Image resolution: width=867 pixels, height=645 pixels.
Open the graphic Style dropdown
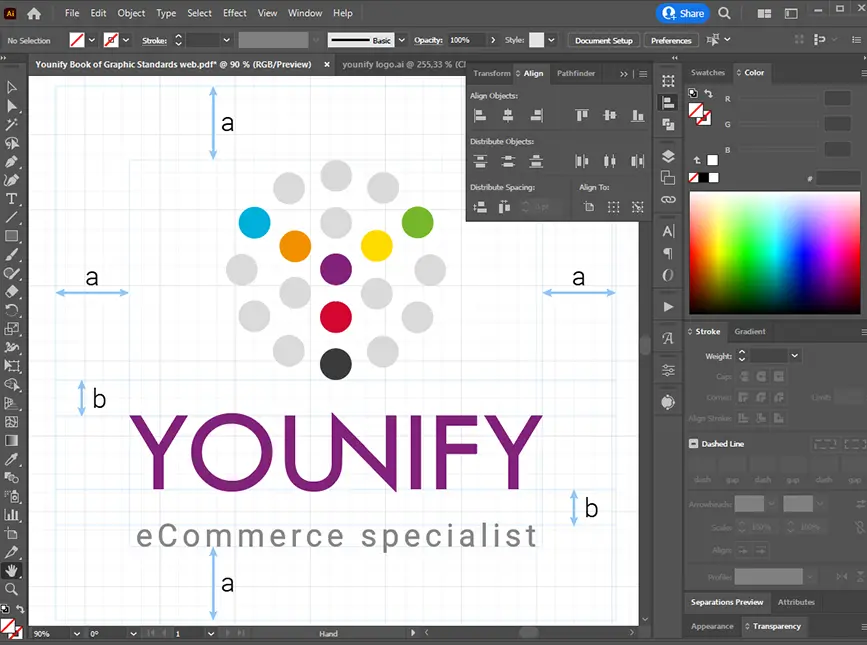pos(551,40)
